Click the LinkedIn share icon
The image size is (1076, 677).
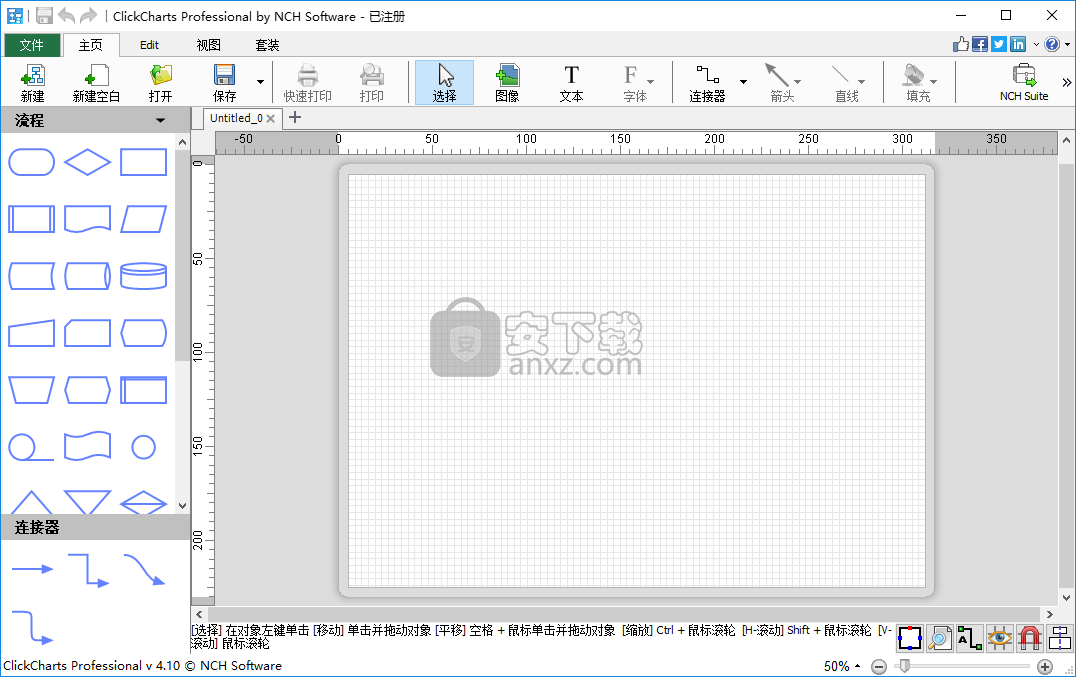pos(1018,45)
